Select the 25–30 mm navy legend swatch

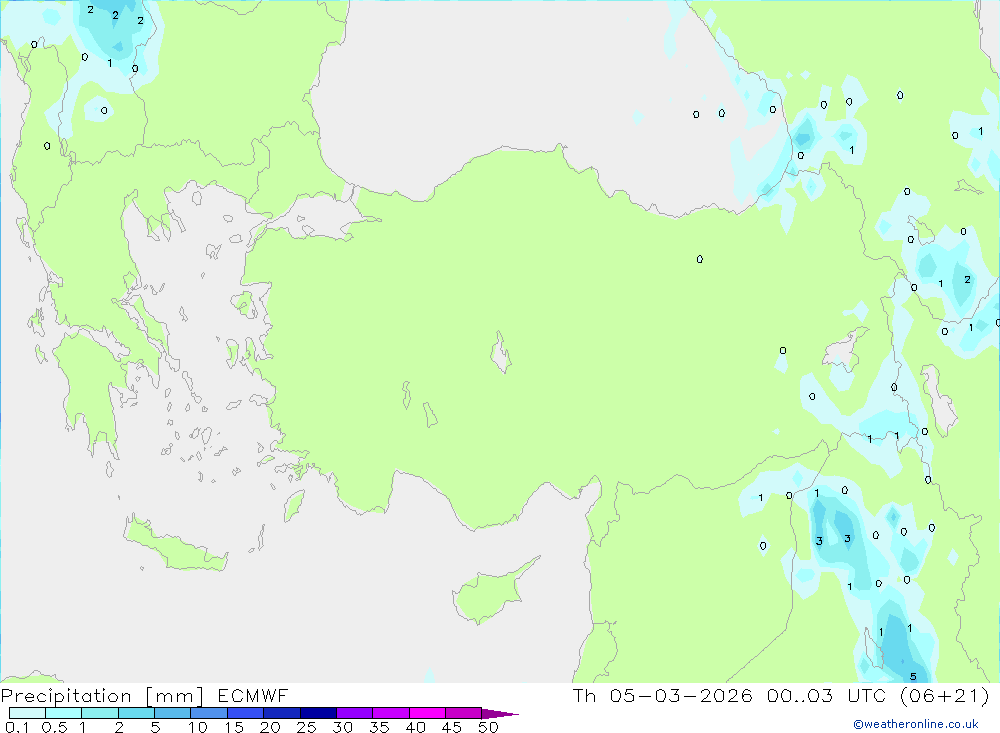[318, 713]
